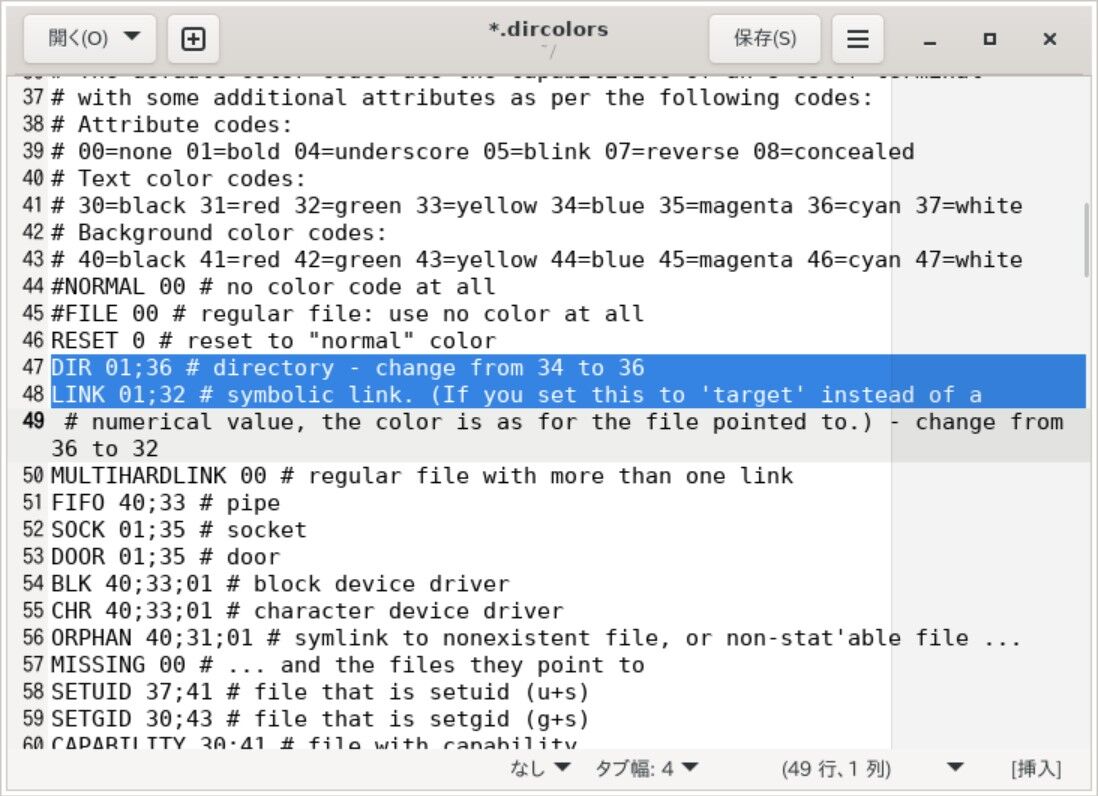Screen dimensions: 1098x796
Task: Create a new tab with the + icon
Action: point(193,38)
